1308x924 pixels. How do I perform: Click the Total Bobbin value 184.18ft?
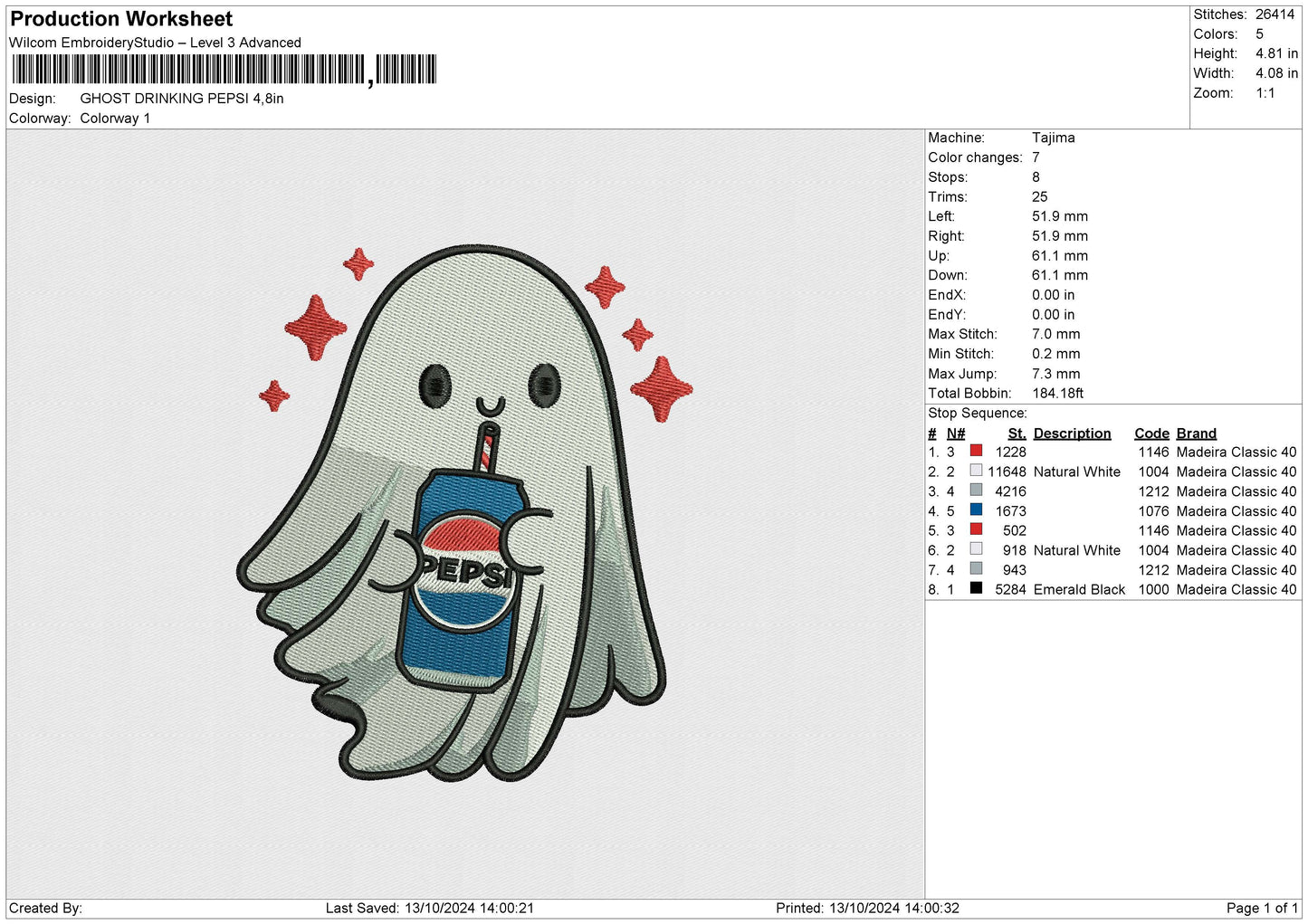pyautogui.click(x=1058, y=394)
